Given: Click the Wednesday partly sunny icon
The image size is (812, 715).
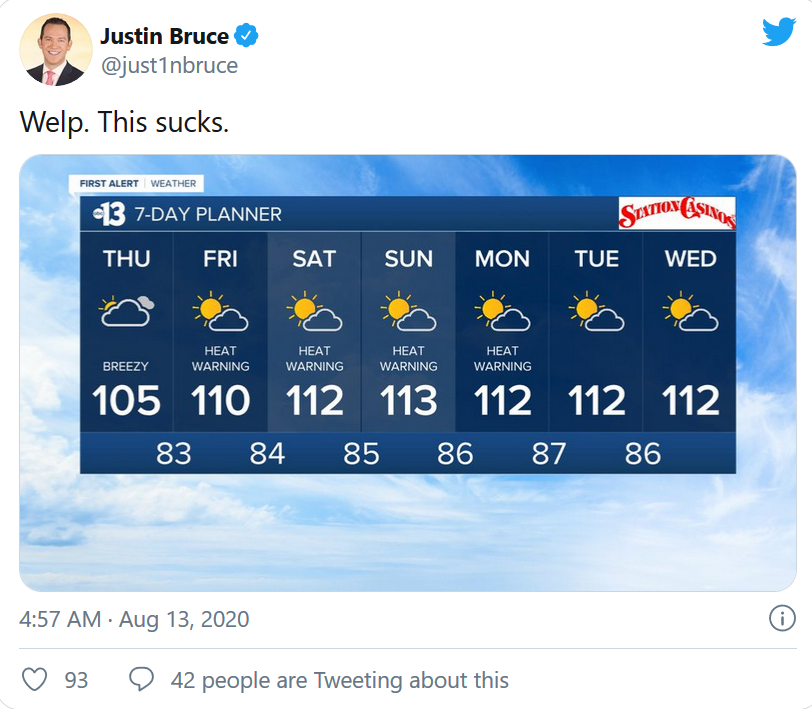Looking at the screenshot, I should tap(690, 312).
